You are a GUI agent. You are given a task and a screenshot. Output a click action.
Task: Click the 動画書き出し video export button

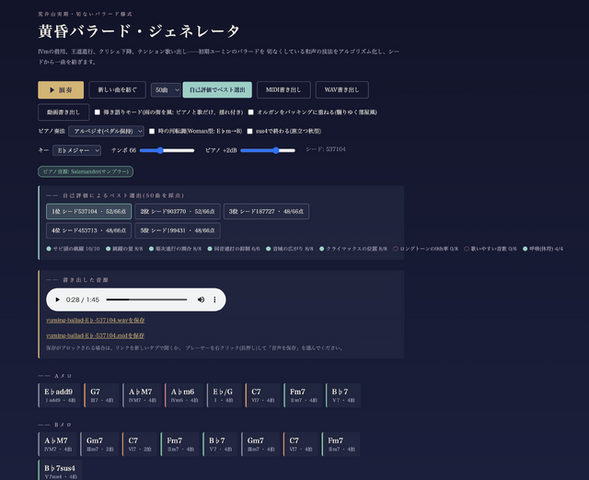63,112
